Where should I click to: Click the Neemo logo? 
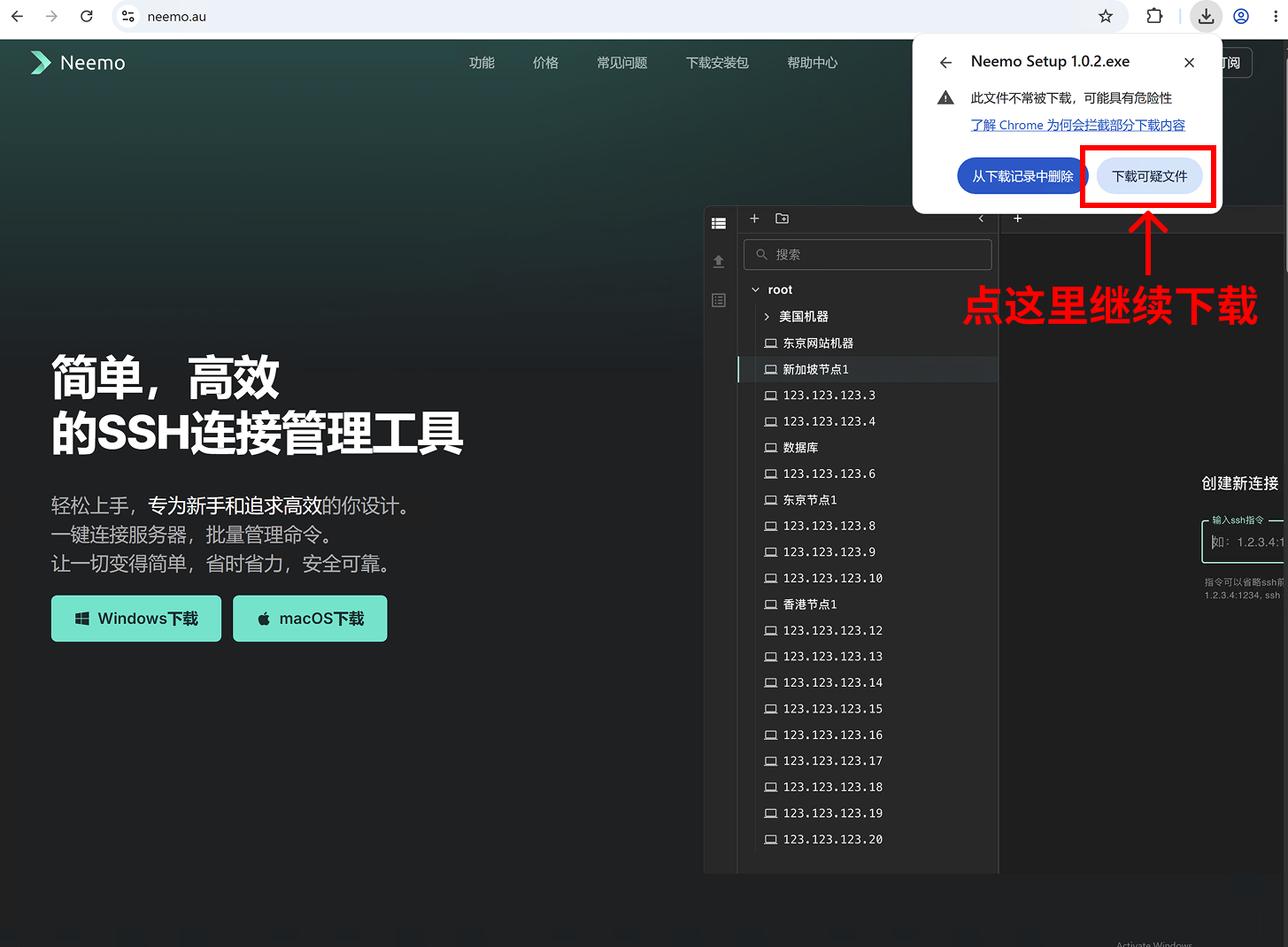78,63
